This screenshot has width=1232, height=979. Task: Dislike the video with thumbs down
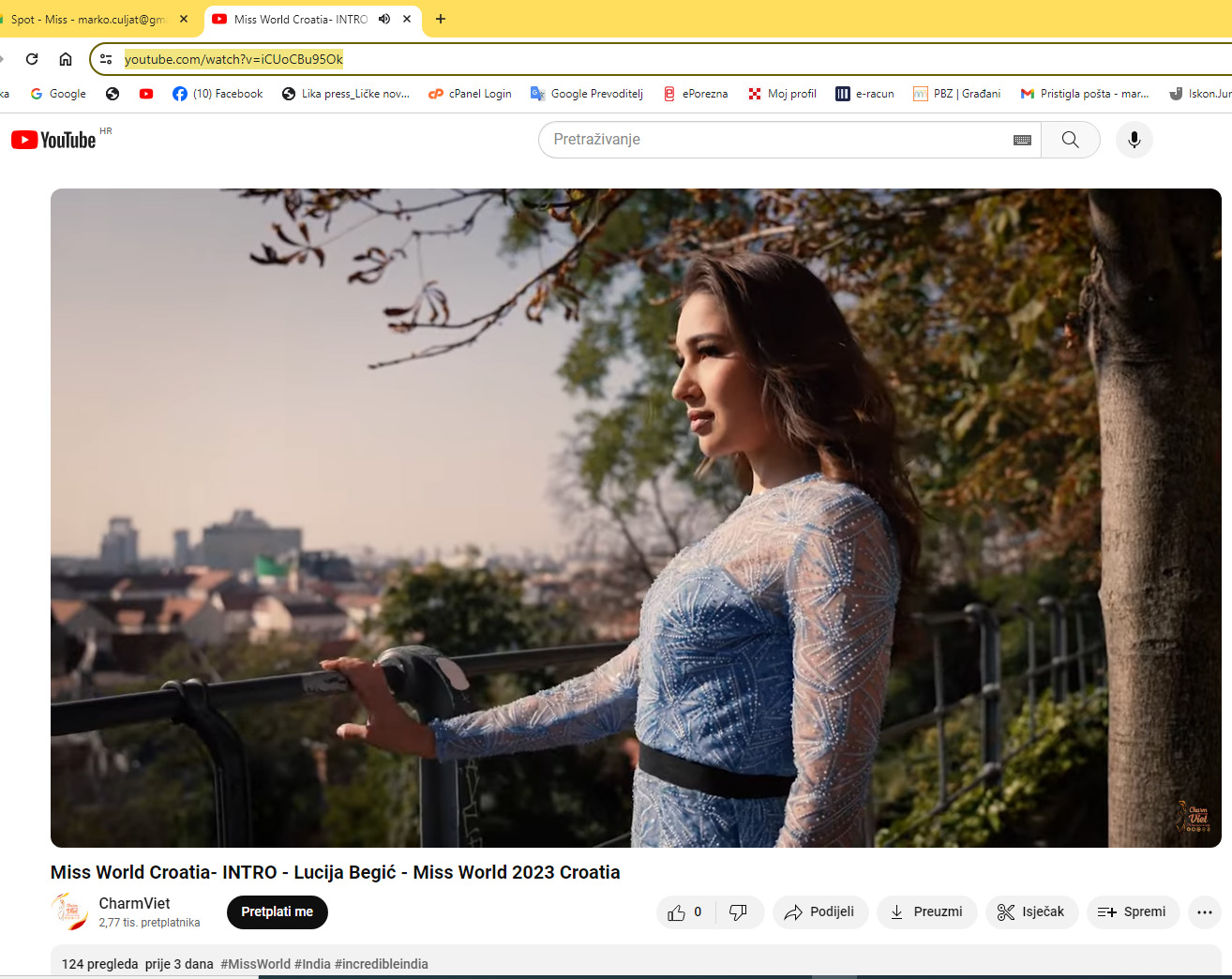pos(739,912)
